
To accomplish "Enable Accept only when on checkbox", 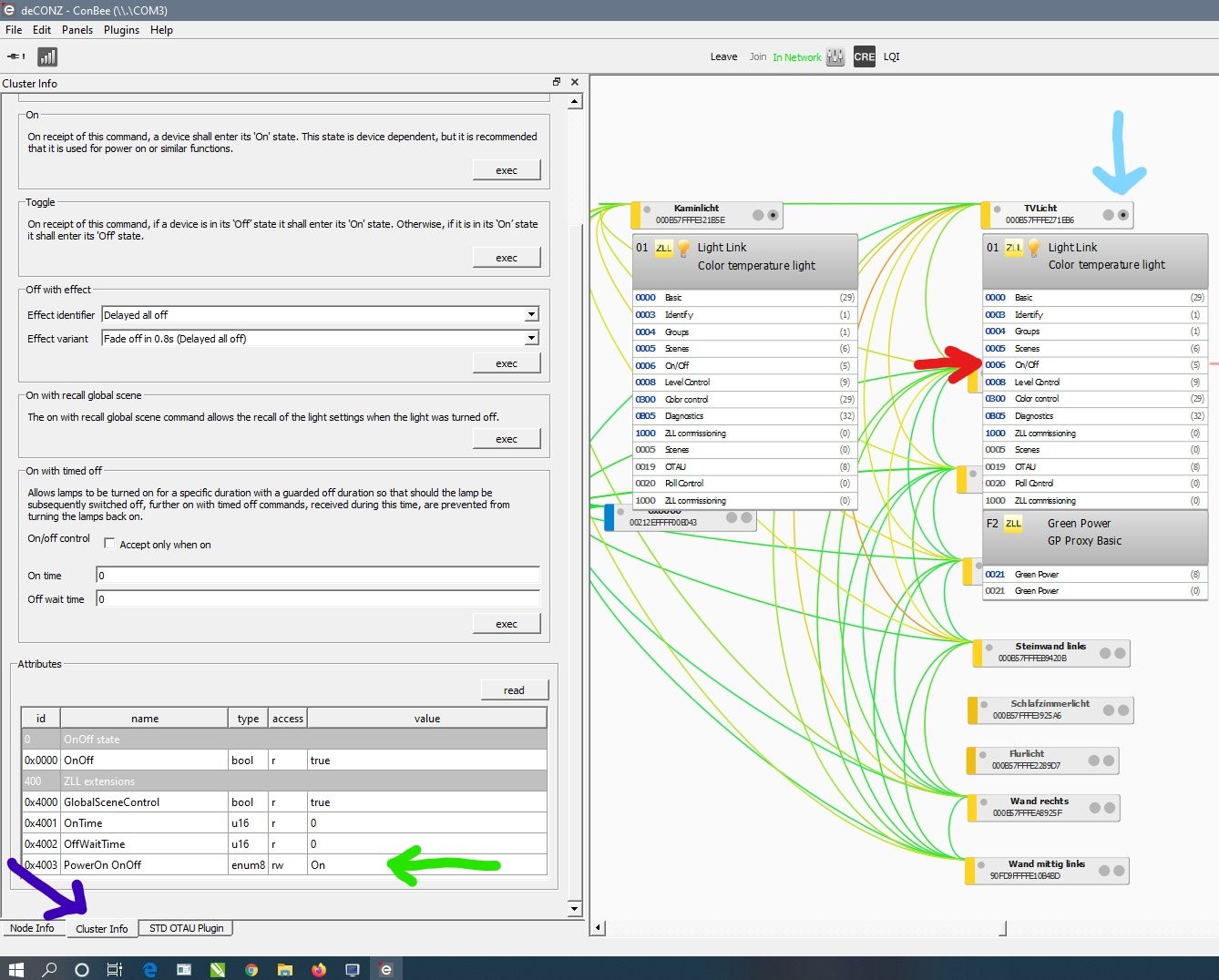I will point(109,544).
